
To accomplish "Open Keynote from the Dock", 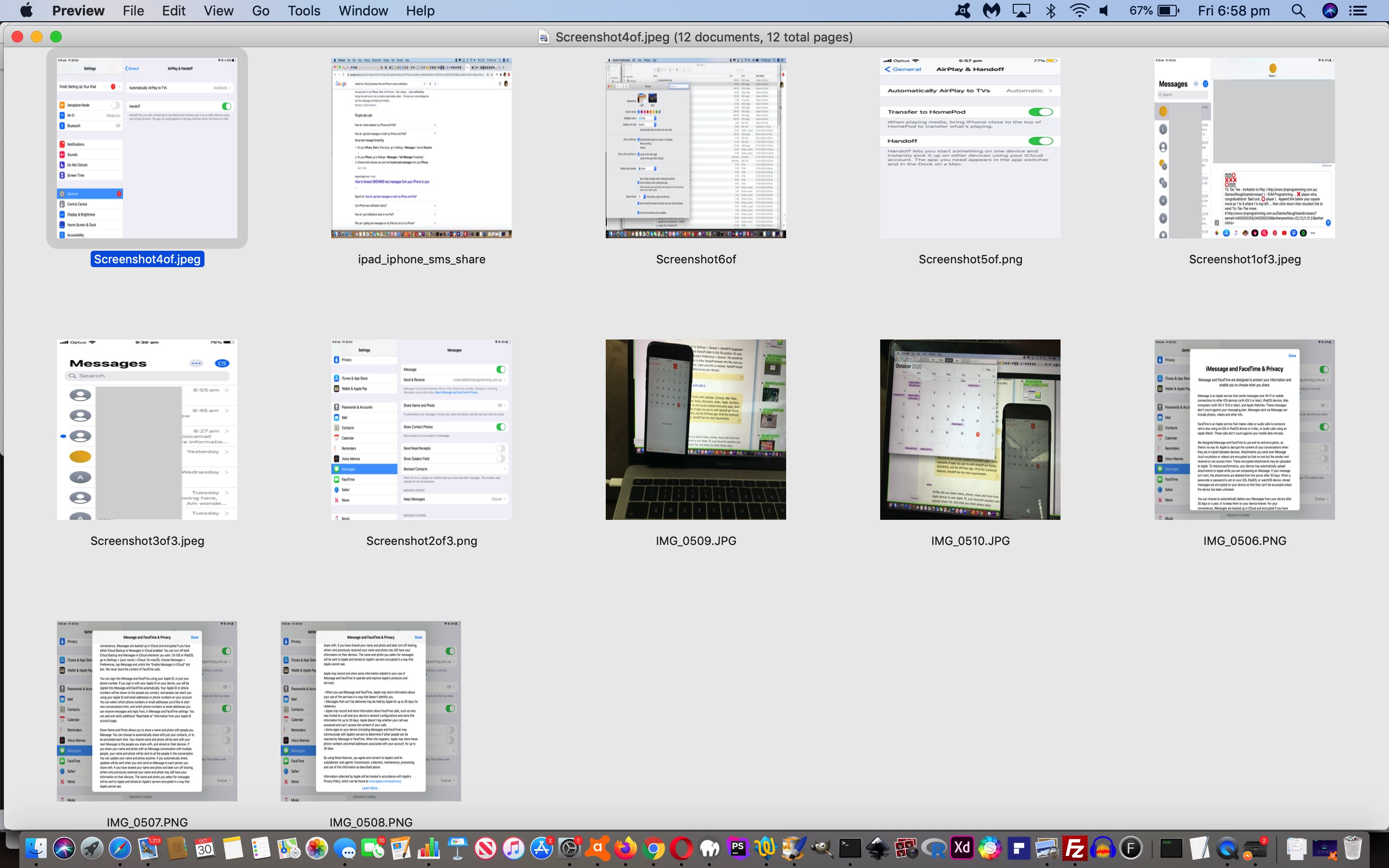I will [x=457, y=848].
